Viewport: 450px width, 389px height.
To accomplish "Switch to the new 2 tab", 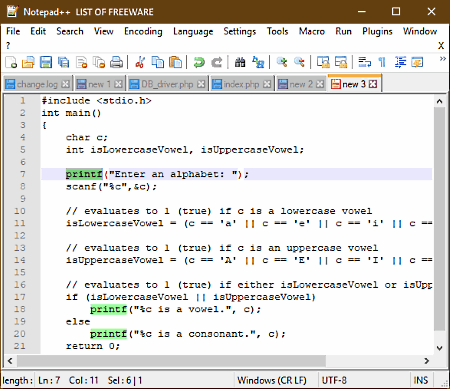I will pyautogui.click(x=301, y=84).
